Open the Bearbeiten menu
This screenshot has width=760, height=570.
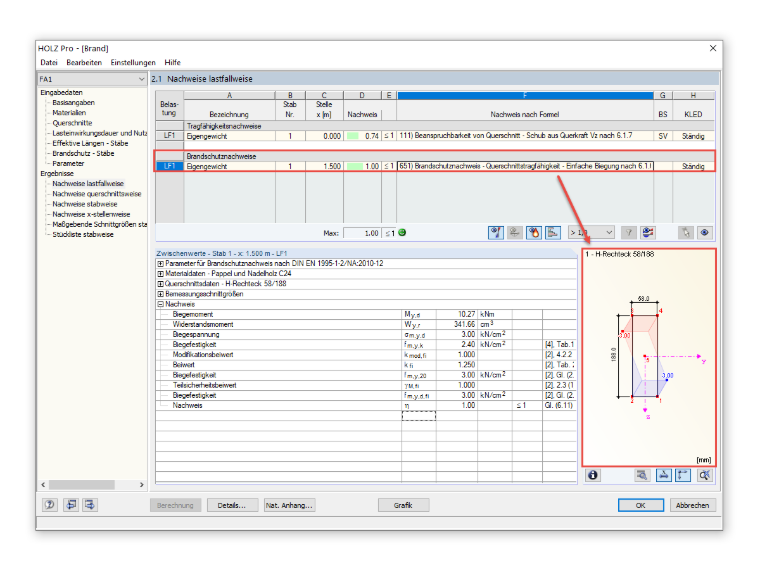click(x=84, y=63)
